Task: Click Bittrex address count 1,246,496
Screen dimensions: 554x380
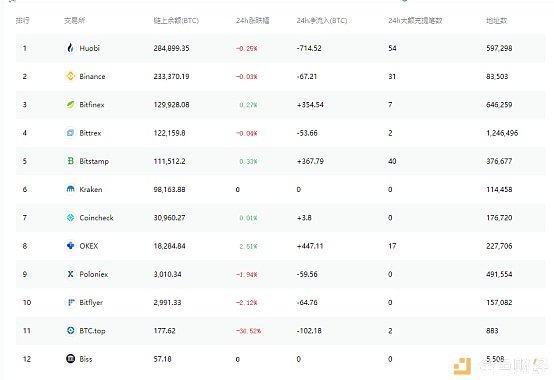Action: [502, 133]
